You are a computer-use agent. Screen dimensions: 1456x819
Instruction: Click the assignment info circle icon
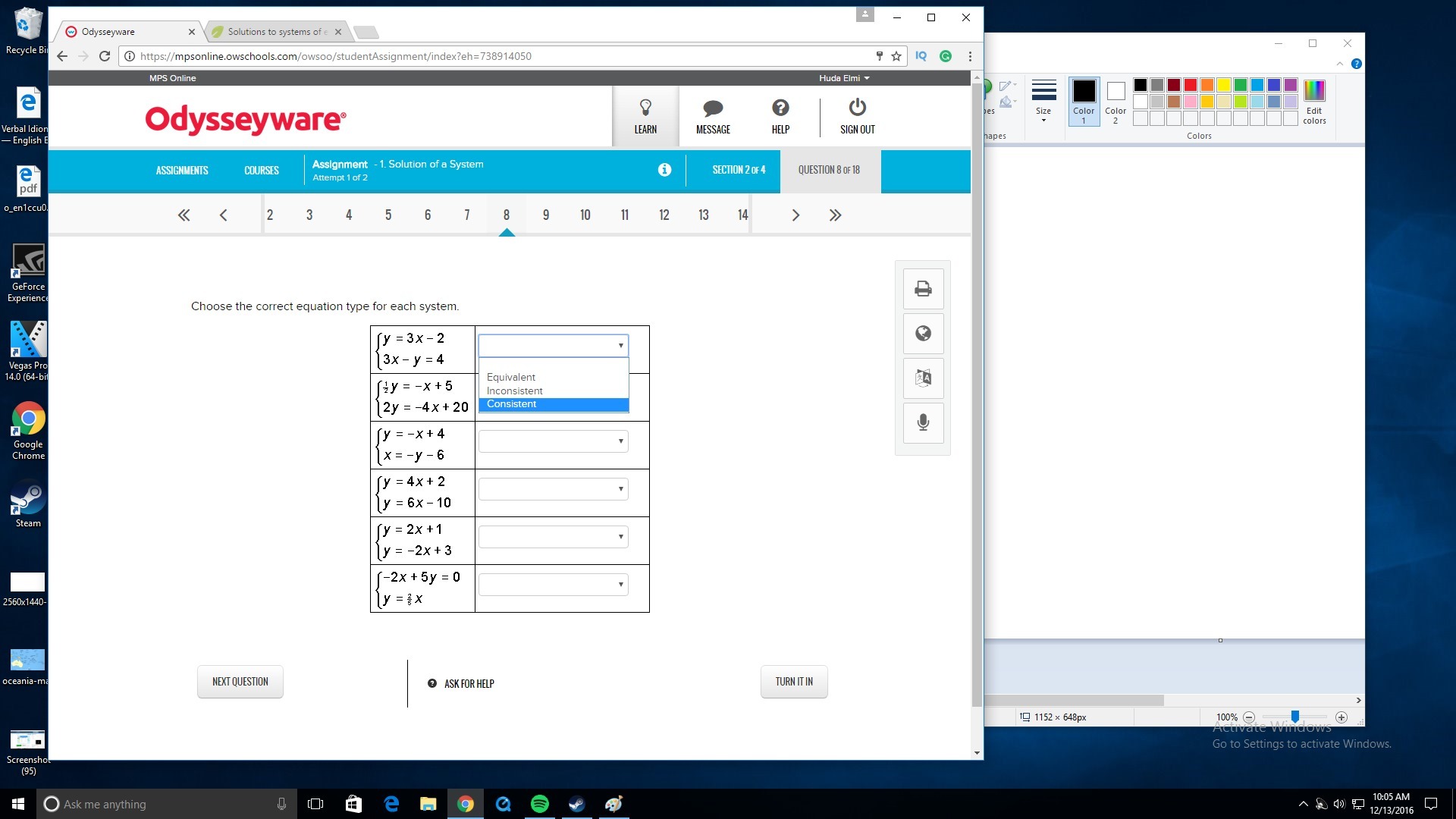pos(664,170)
